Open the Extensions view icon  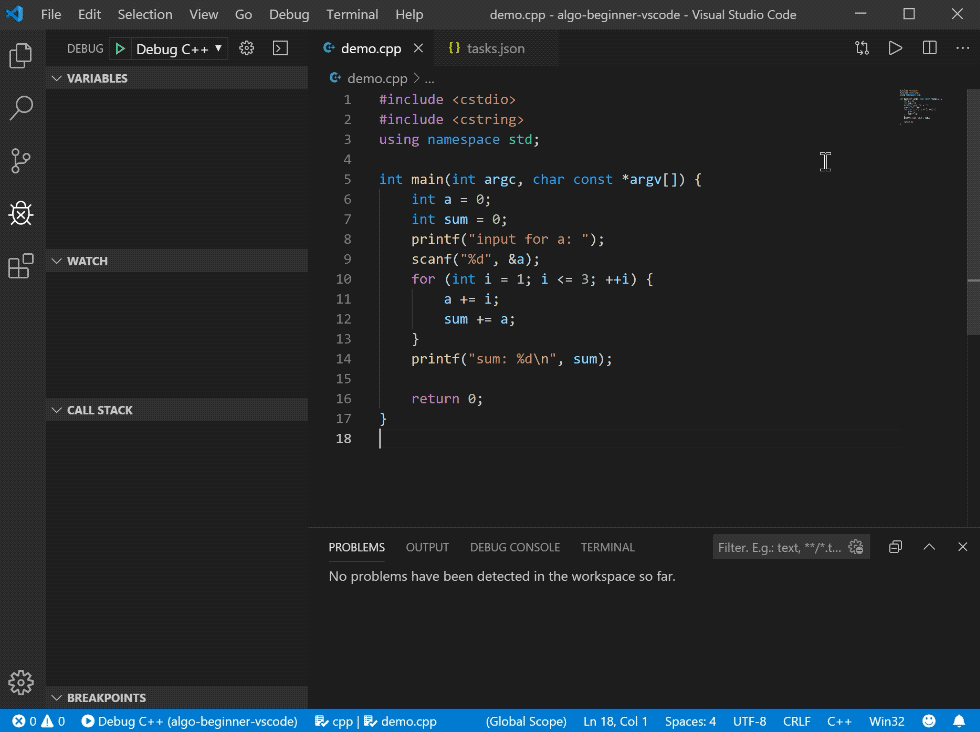21,266
